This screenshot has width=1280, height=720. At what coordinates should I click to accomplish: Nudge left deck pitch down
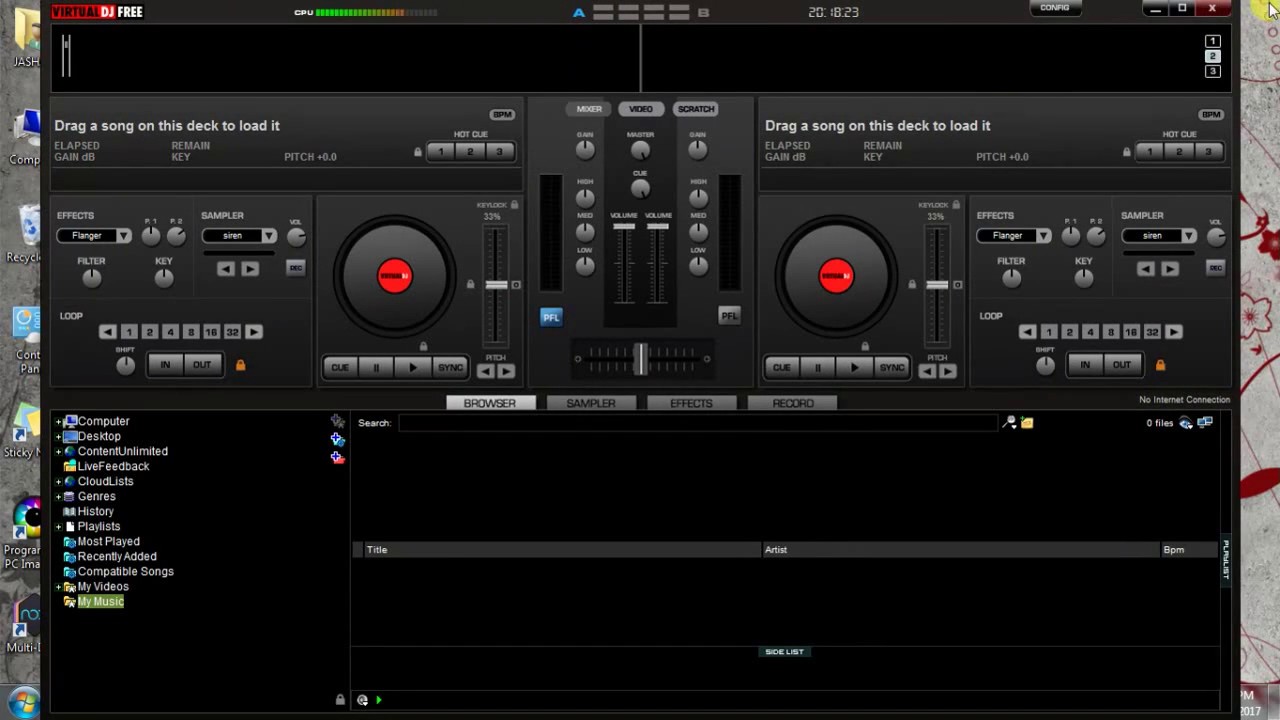pyautogui.click(x=486, y=372)
